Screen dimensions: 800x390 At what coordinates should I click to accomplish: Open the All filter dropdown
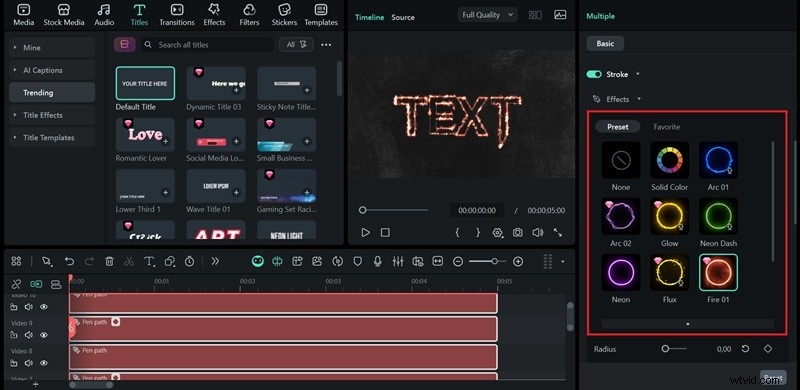coord(296,45)
